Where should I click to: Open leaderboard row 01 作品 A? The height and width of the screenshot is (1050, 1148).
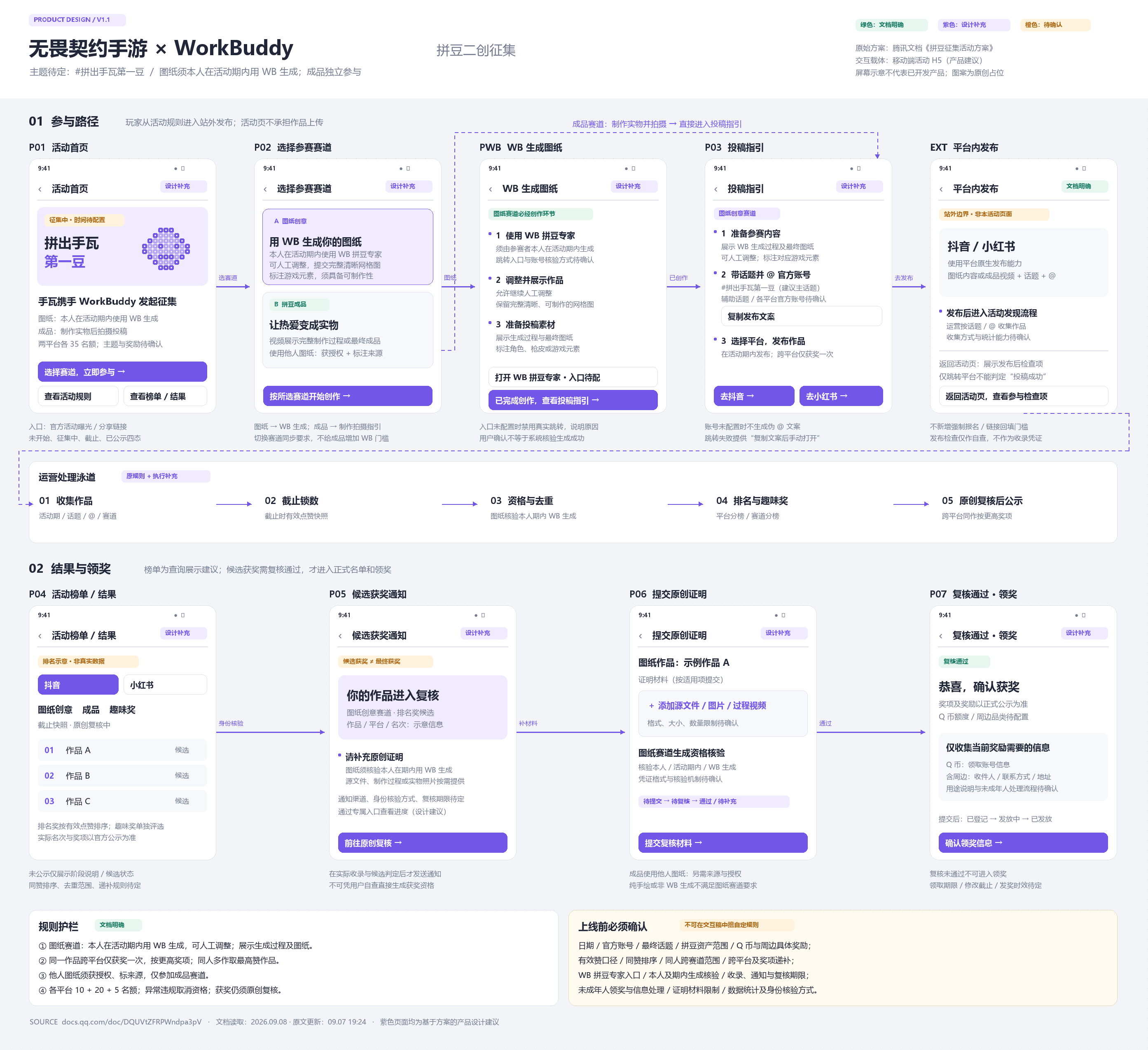(122, 750)
